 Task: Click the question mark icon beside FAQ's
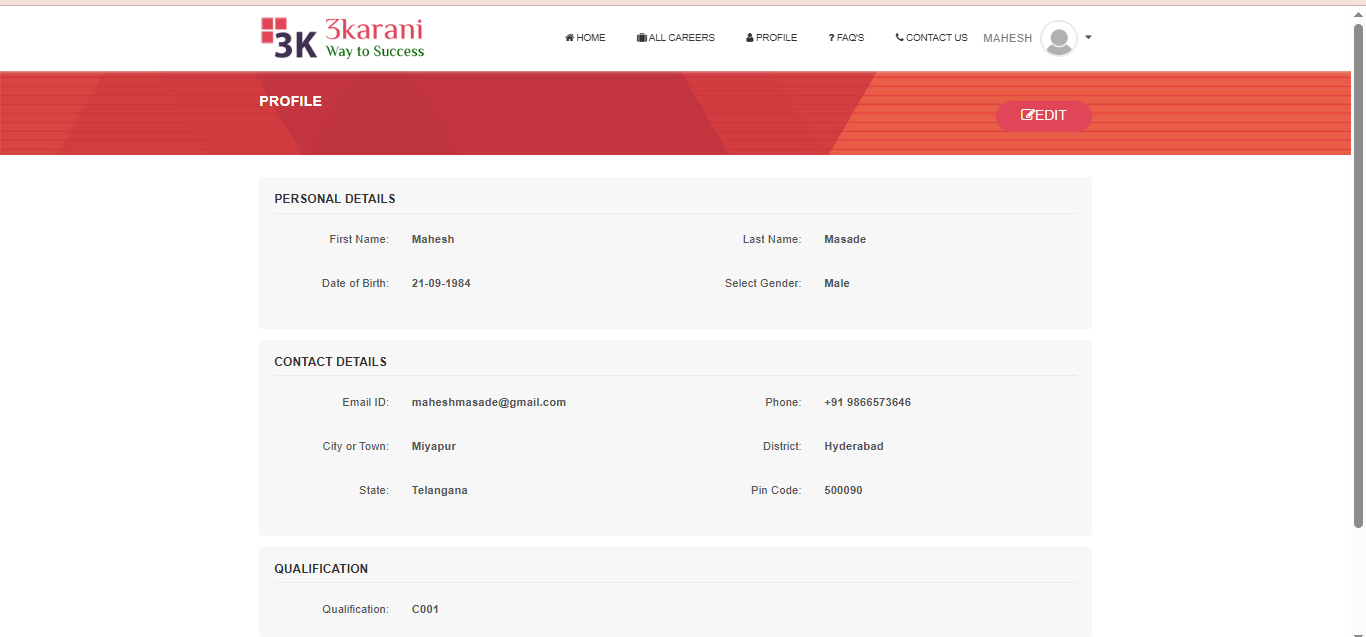pos(831,38)
